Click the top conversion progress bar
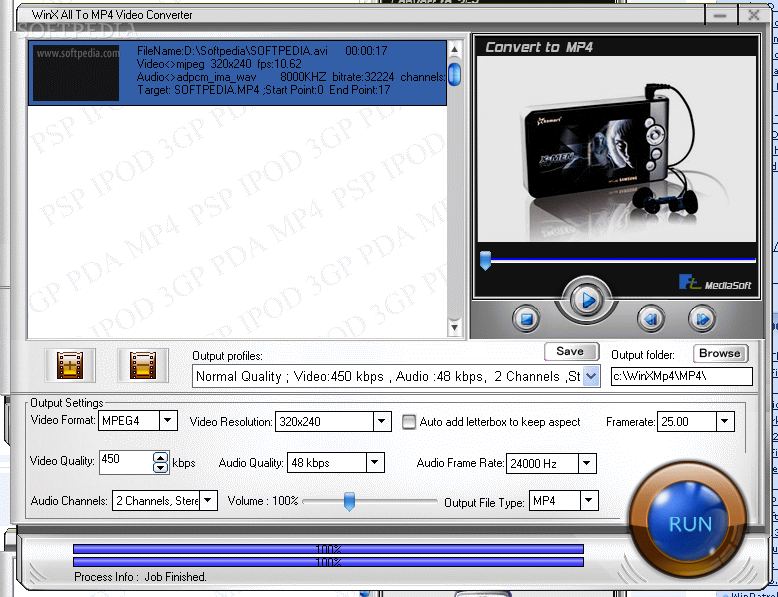778x597 pixels. pos(328,549)
